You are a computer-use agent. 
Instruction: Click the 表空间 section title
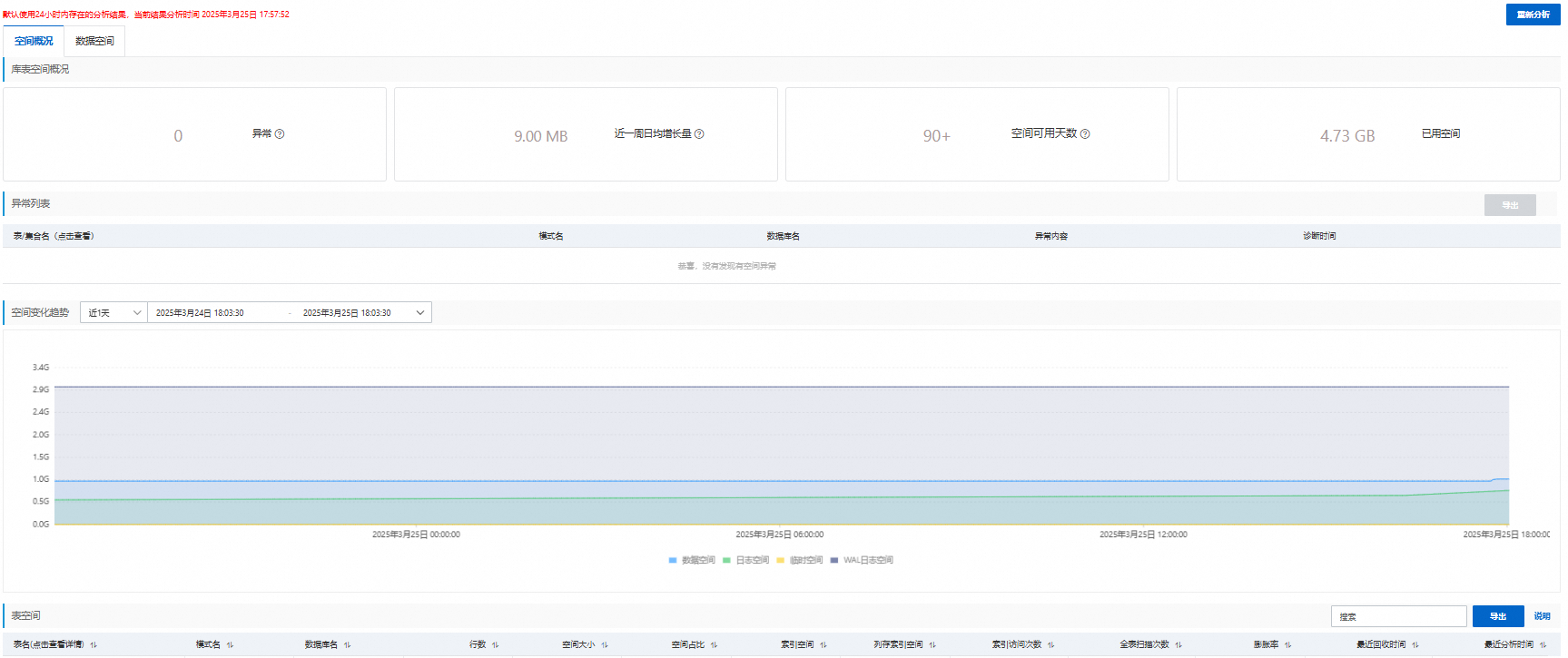(25, 615)
